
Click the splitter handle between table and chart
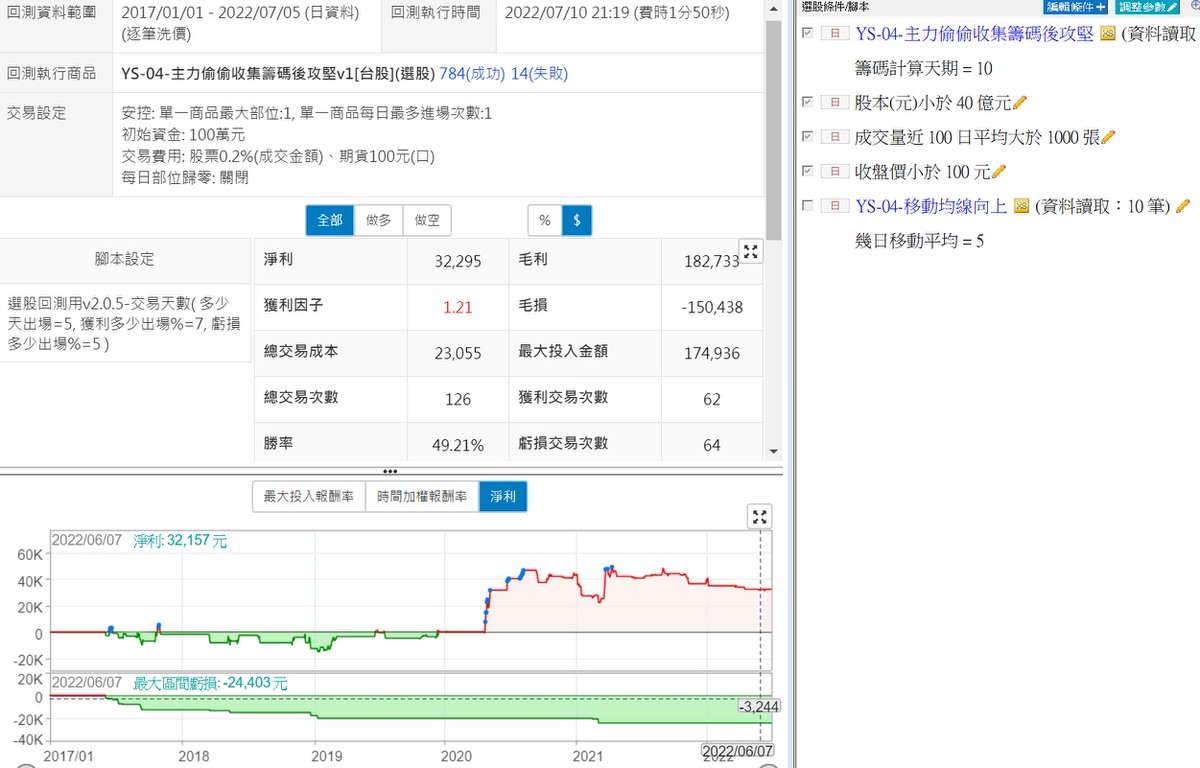tap(390, 470)
